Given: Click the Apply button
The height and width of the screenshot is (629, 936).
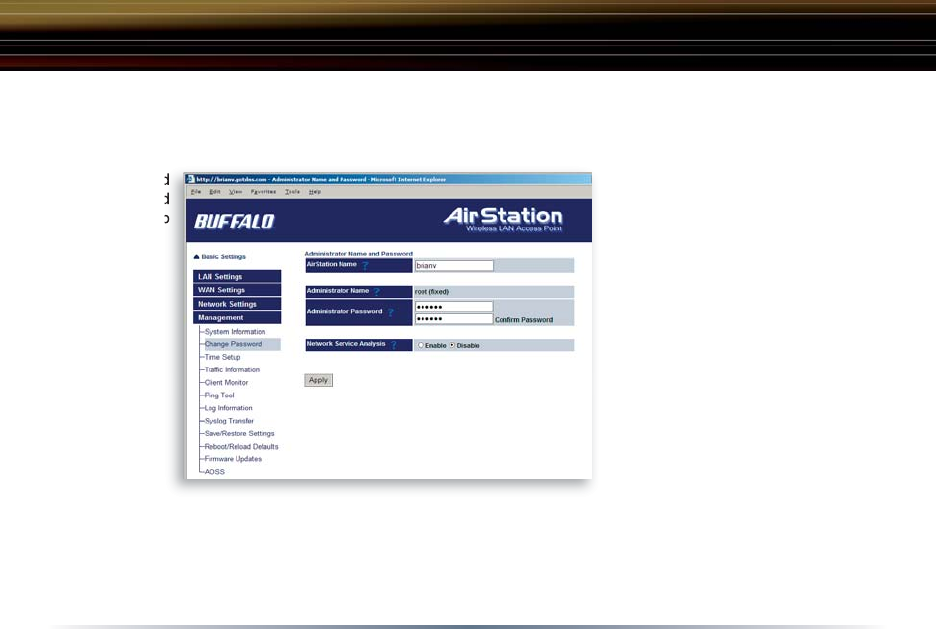Looking at the screenshot, I should pyautogui.click(x=319, y=380).
